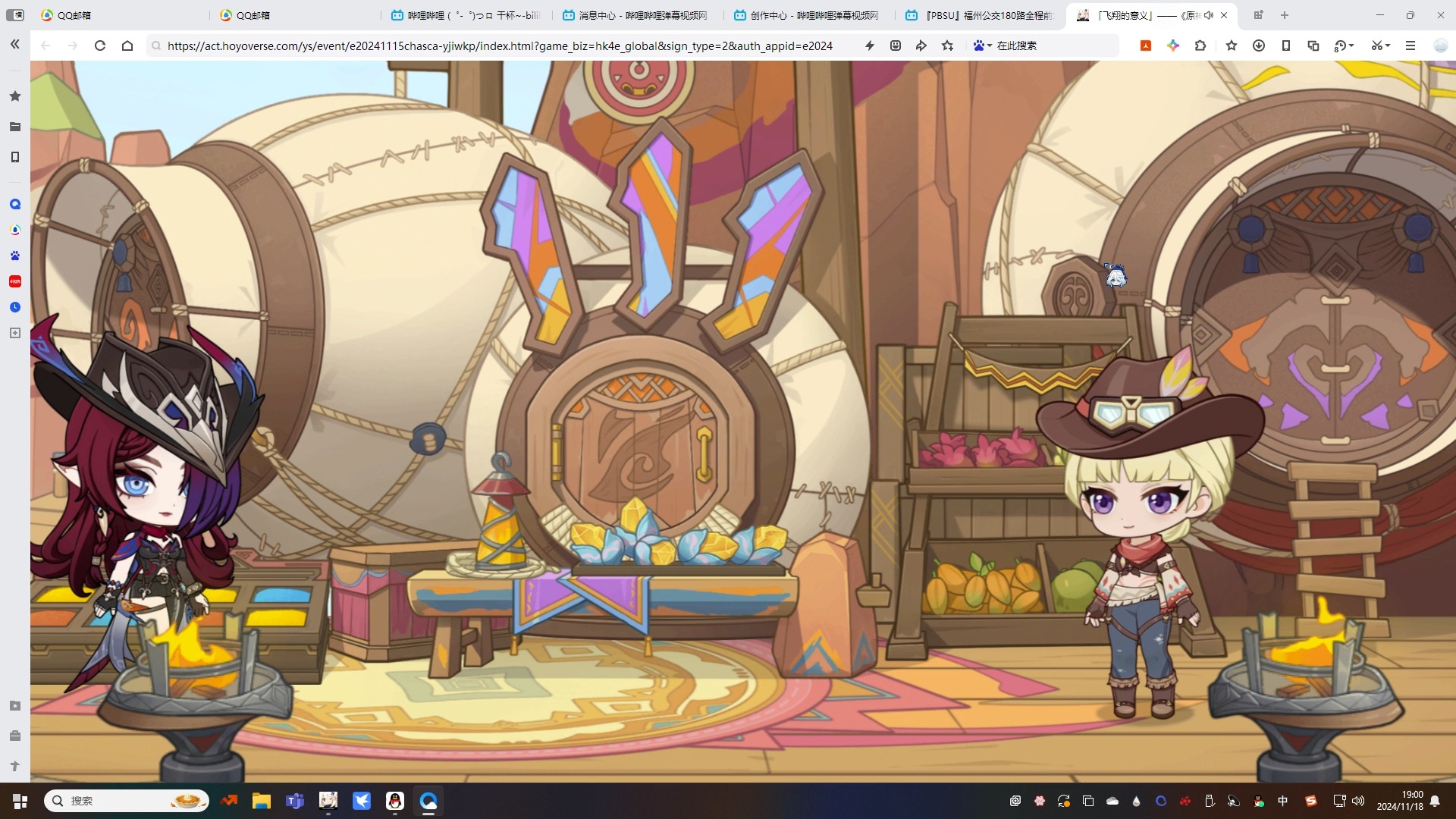This screenshot has height=819, width=1456.
Task: Open volume speaker icon in tray
Action: pyautogui.click(x=1357, y=801)
